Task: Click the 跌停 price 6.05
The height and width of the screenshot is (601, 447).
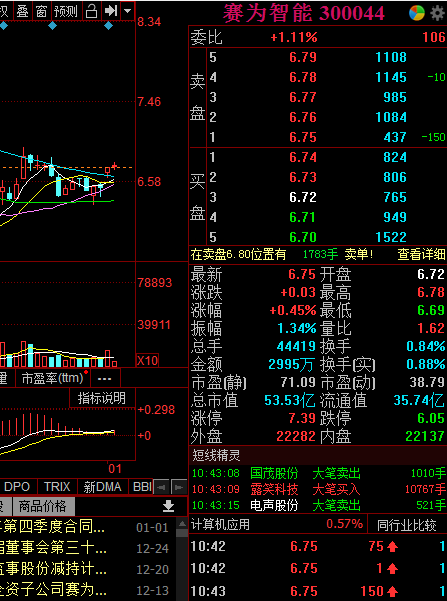Action: pyautogui.click(x=431, y=418)
